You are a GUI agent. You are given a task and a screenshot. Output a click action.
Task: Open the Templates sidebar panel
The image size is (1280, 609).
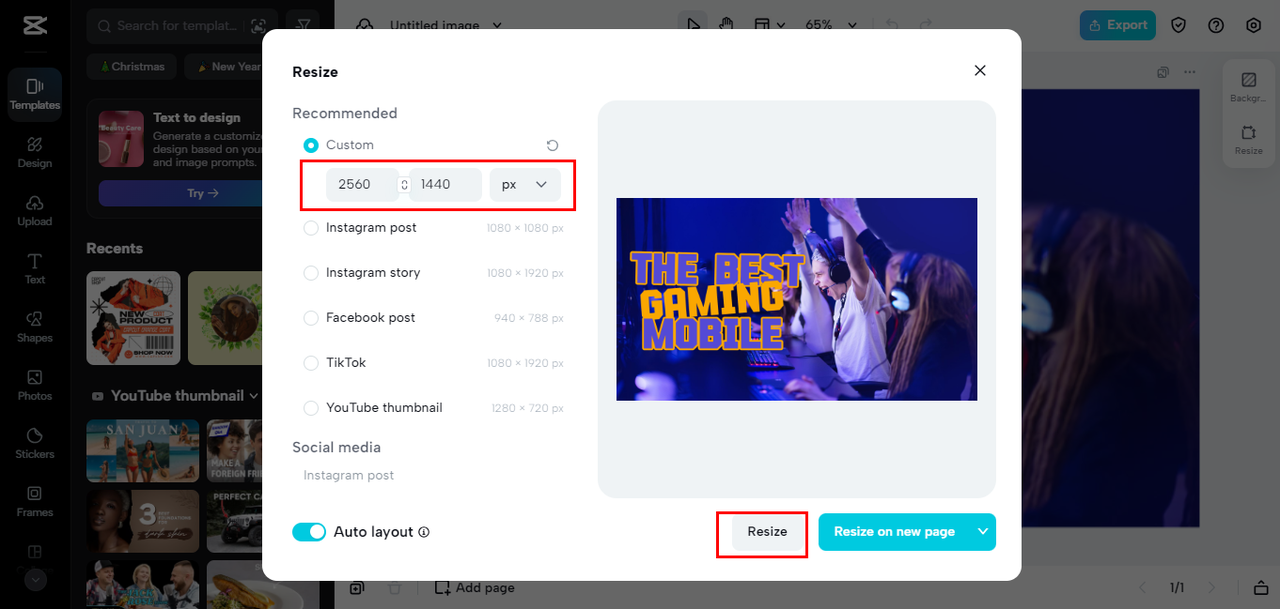[35, 94]
